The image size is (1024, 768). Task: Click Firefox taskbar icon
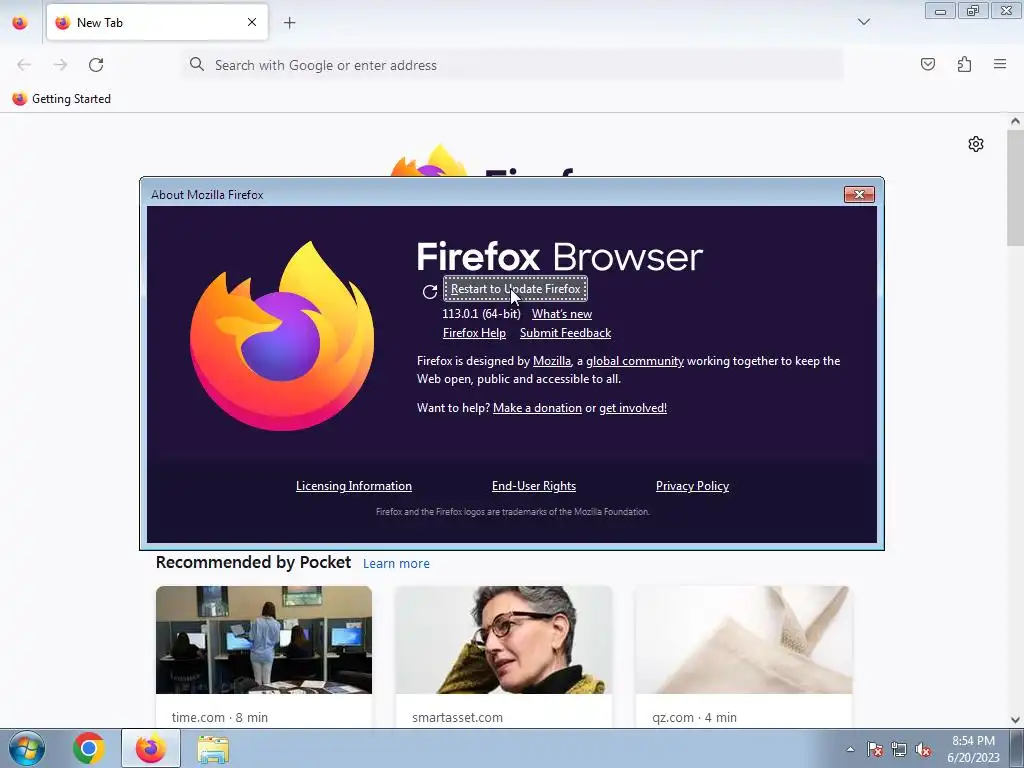[151, 748]
